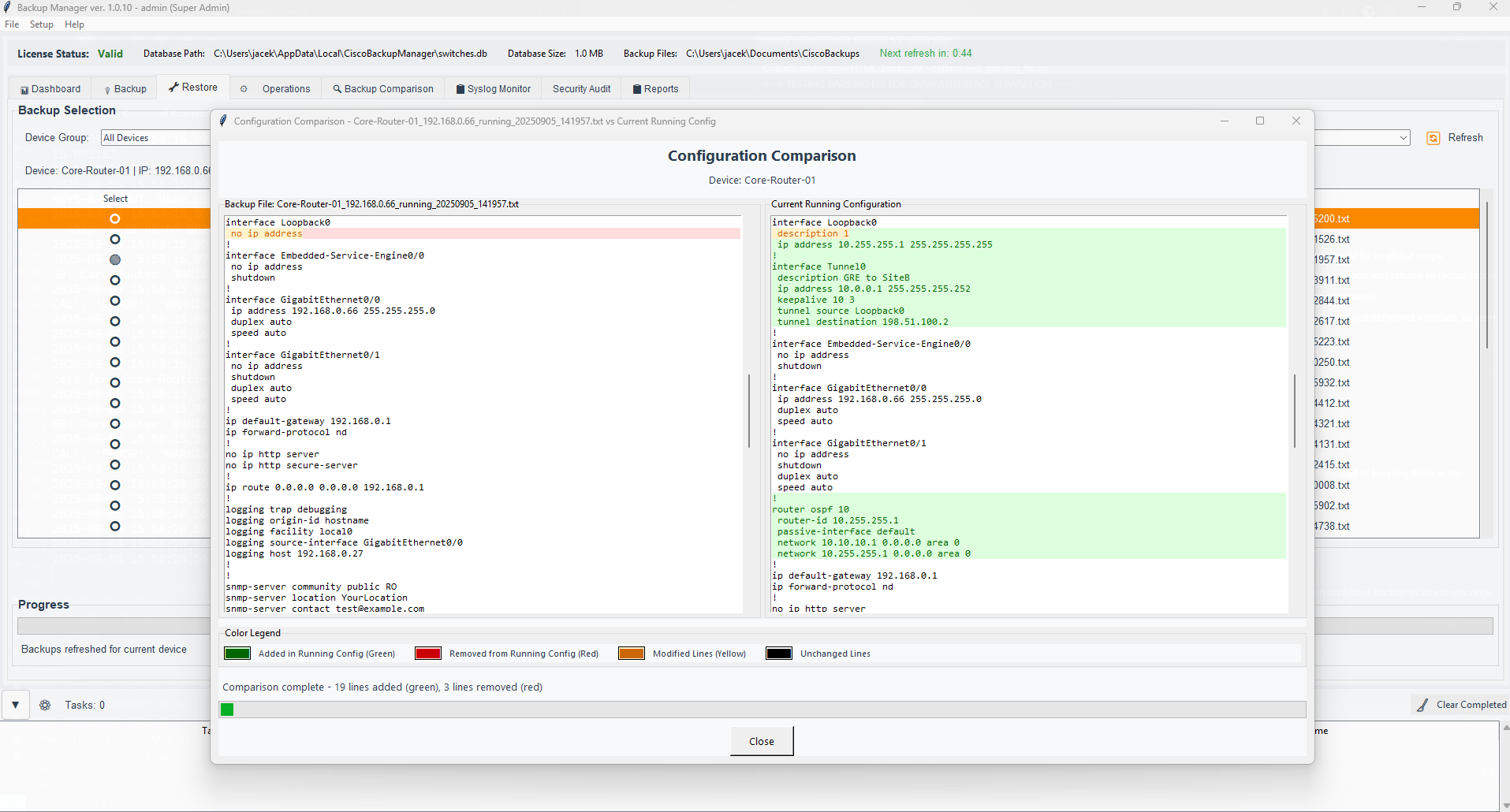Click the backup file pane scrollbar
Screen dimensions: 1510x812
coord(749,412)
